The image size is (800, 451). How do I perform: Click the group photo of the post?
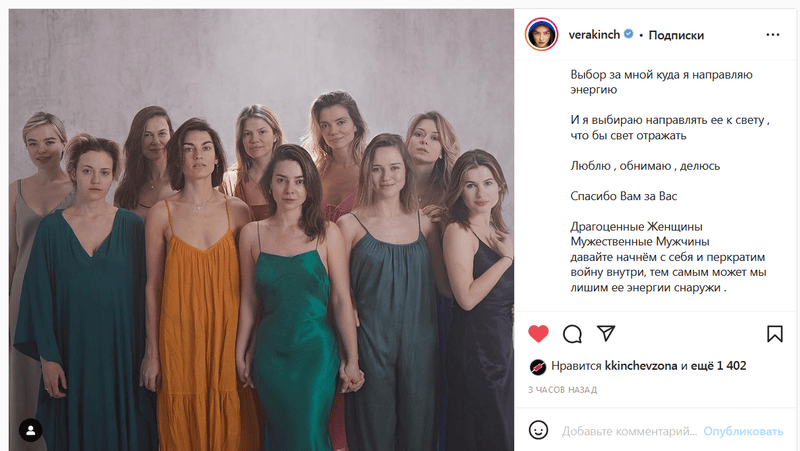pos(260,230)
